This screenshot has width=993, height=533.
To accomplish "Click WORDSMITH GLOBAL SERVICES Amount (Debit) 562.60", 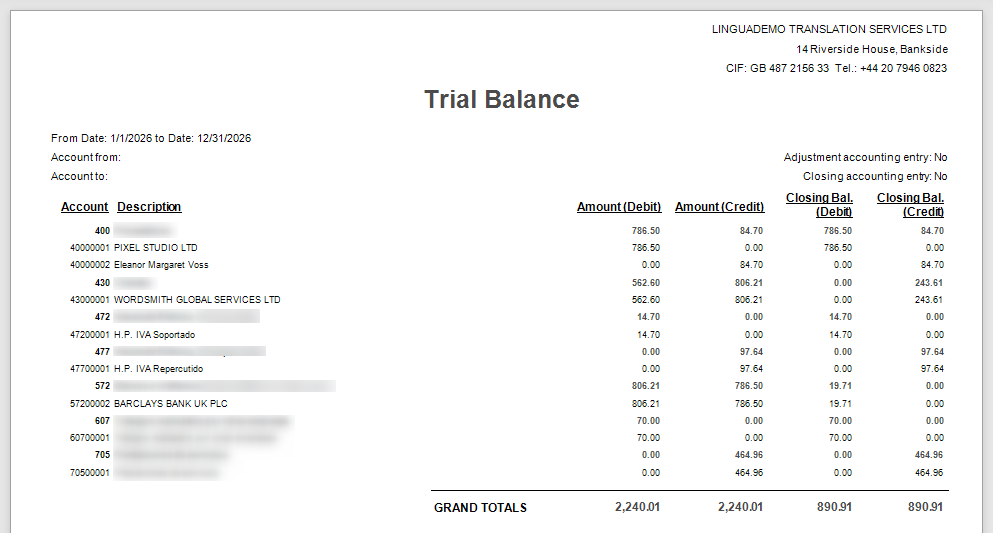I will coord(645,299).
